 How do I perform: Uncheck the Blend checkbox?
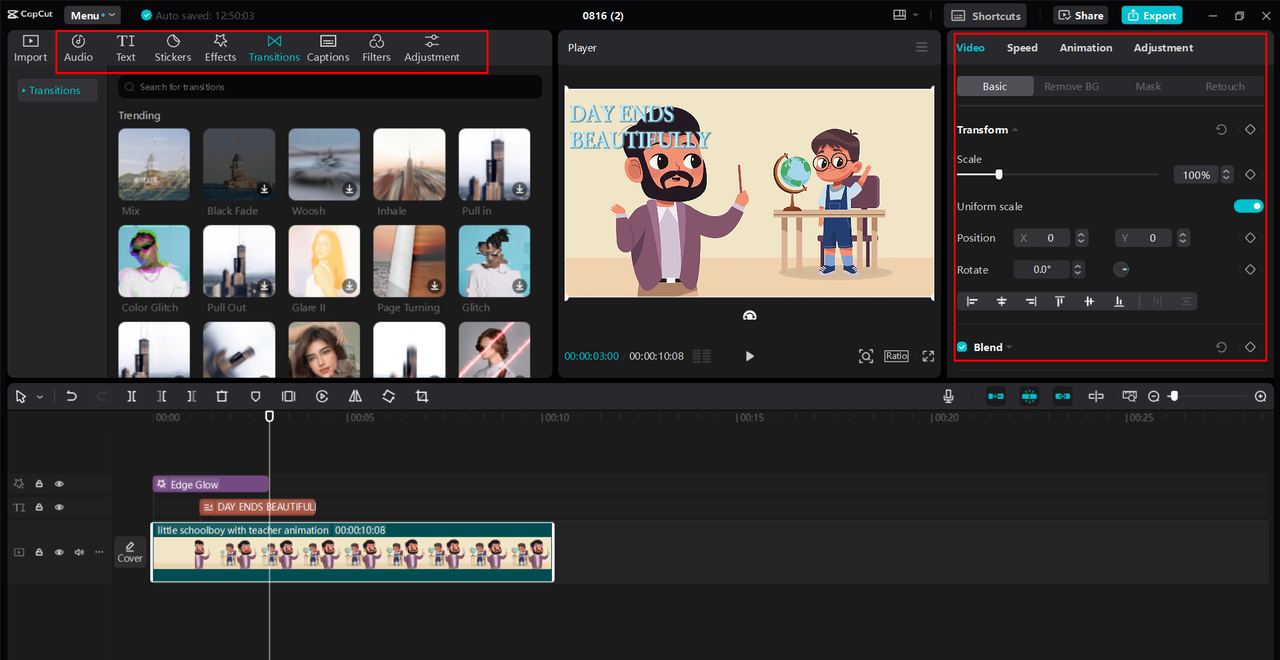[x=962, y=347]
